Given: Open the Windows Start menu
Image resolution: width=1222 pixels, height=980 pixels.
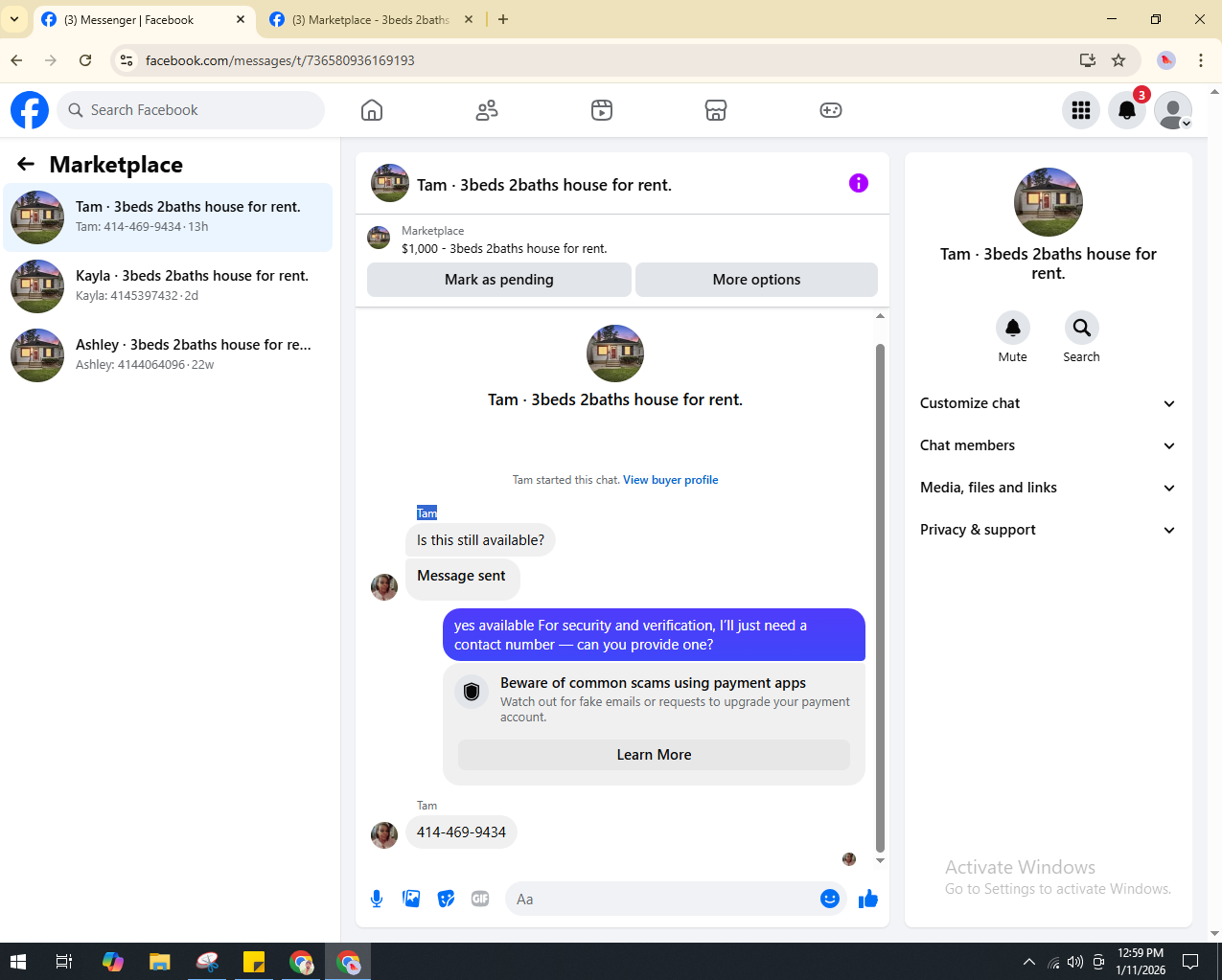Looking at the screenshot, I should [18, 962].
